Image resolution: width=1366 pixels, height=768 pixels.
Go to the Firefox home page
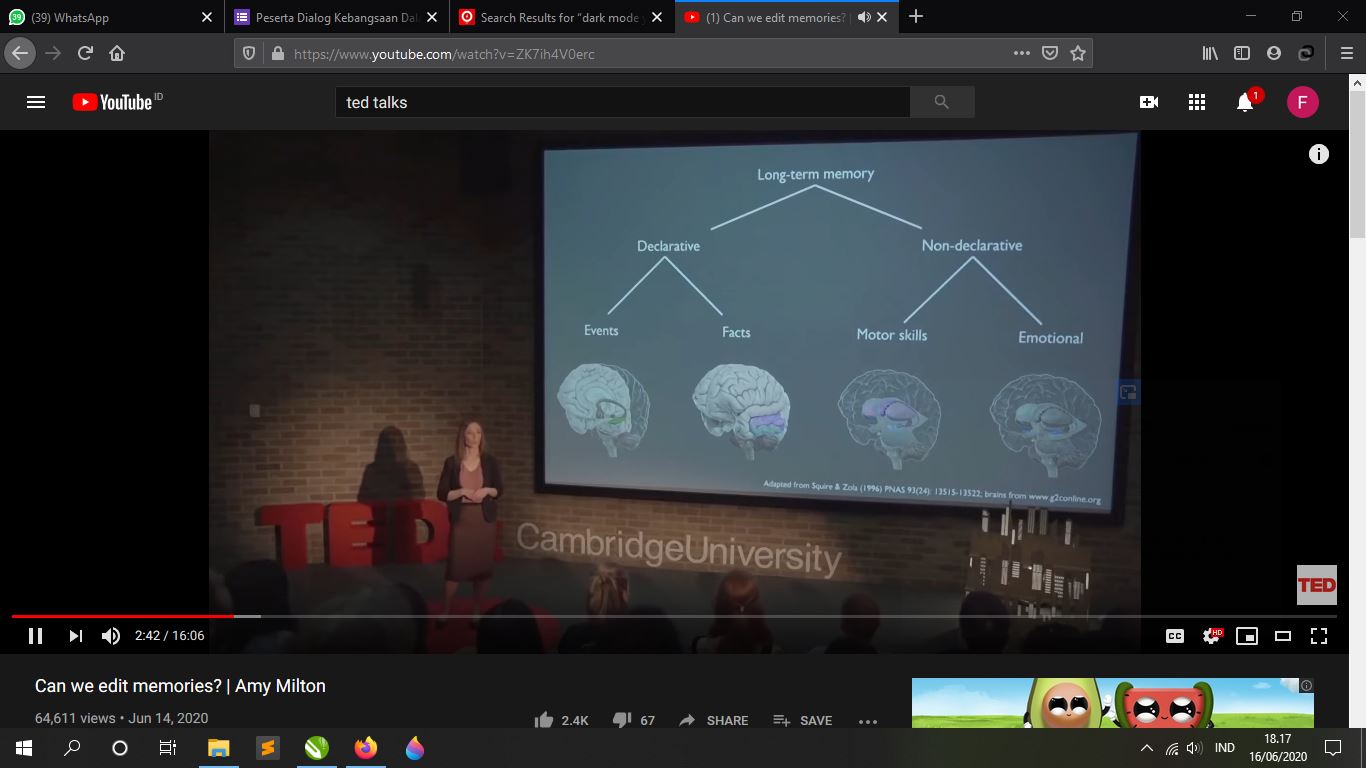point(117,53)
